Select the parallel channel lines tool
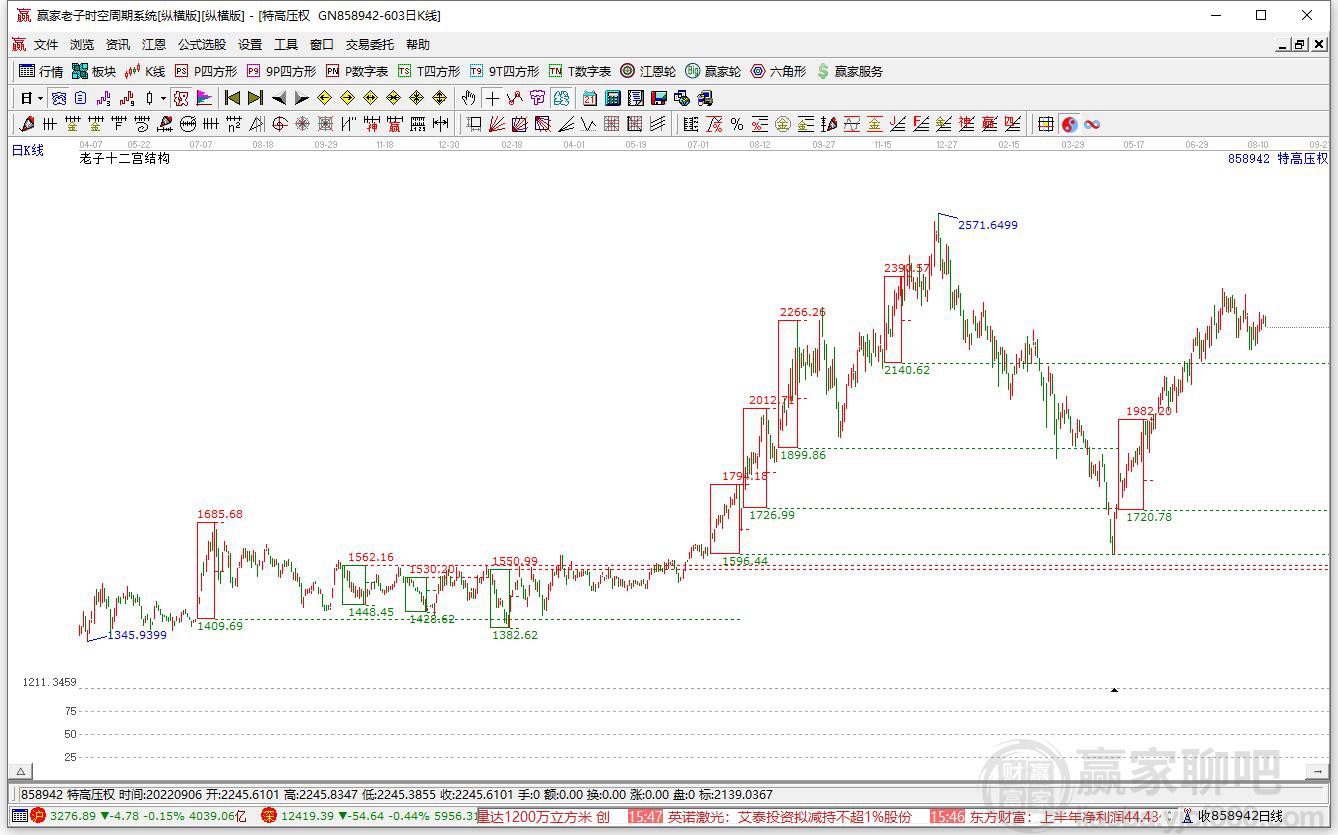Screen dimensions: 1338x835 658,124
